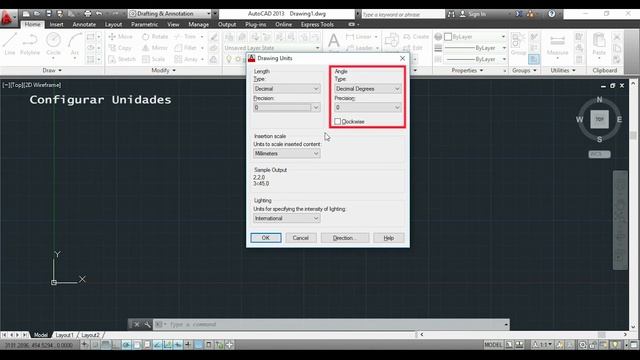Open the Layout2 drawing tab
This screenshot has width=640, height=360.
click(90, 335)
